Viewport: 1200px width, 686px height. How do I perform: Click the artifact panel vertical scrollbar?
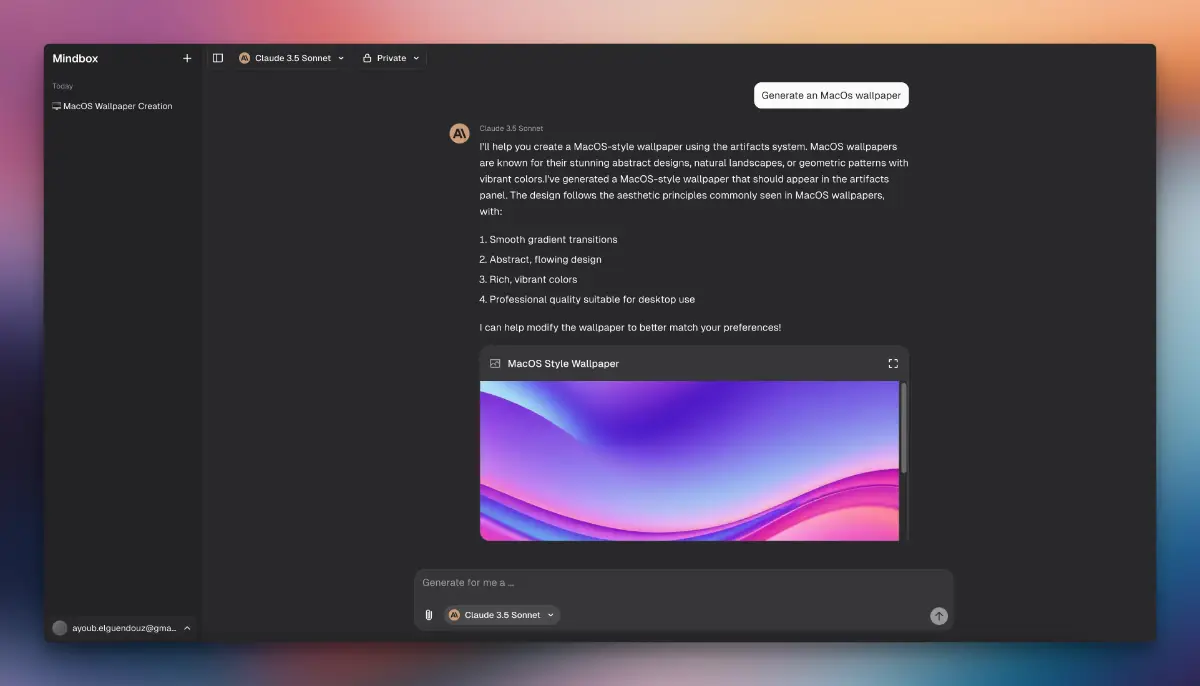[x=904, y=428]
